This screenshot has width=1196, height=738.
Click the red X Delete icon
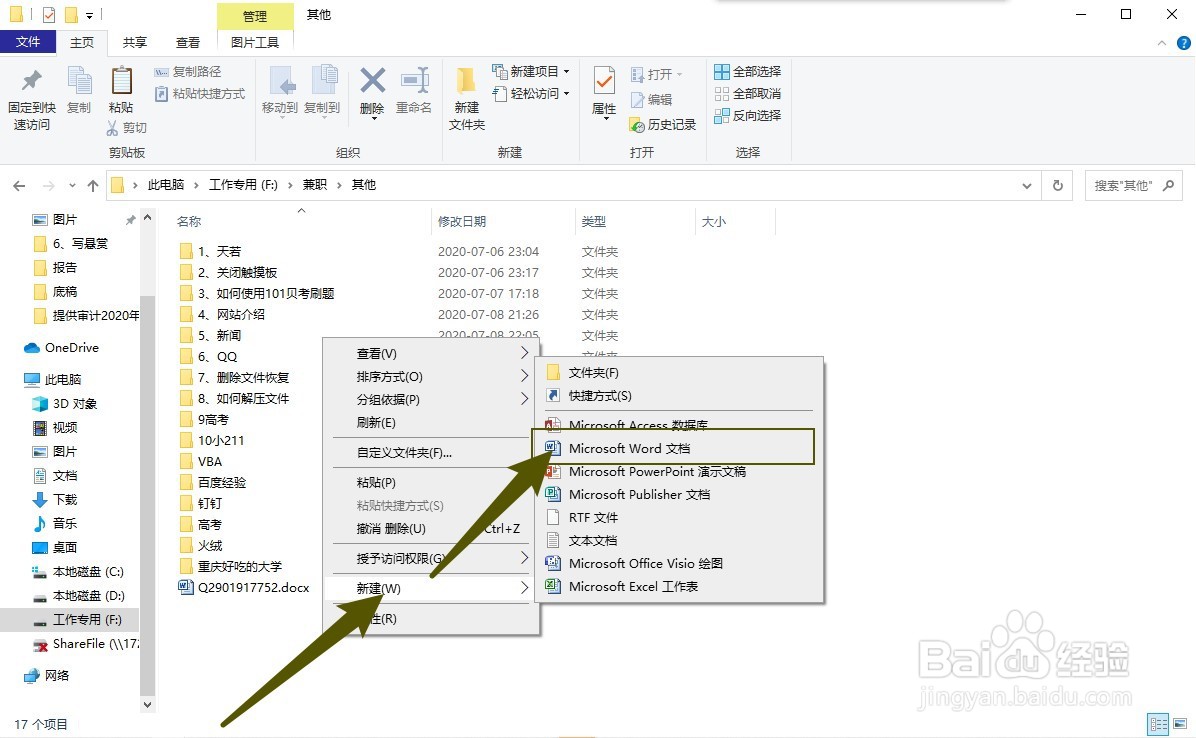pos(372,81)
